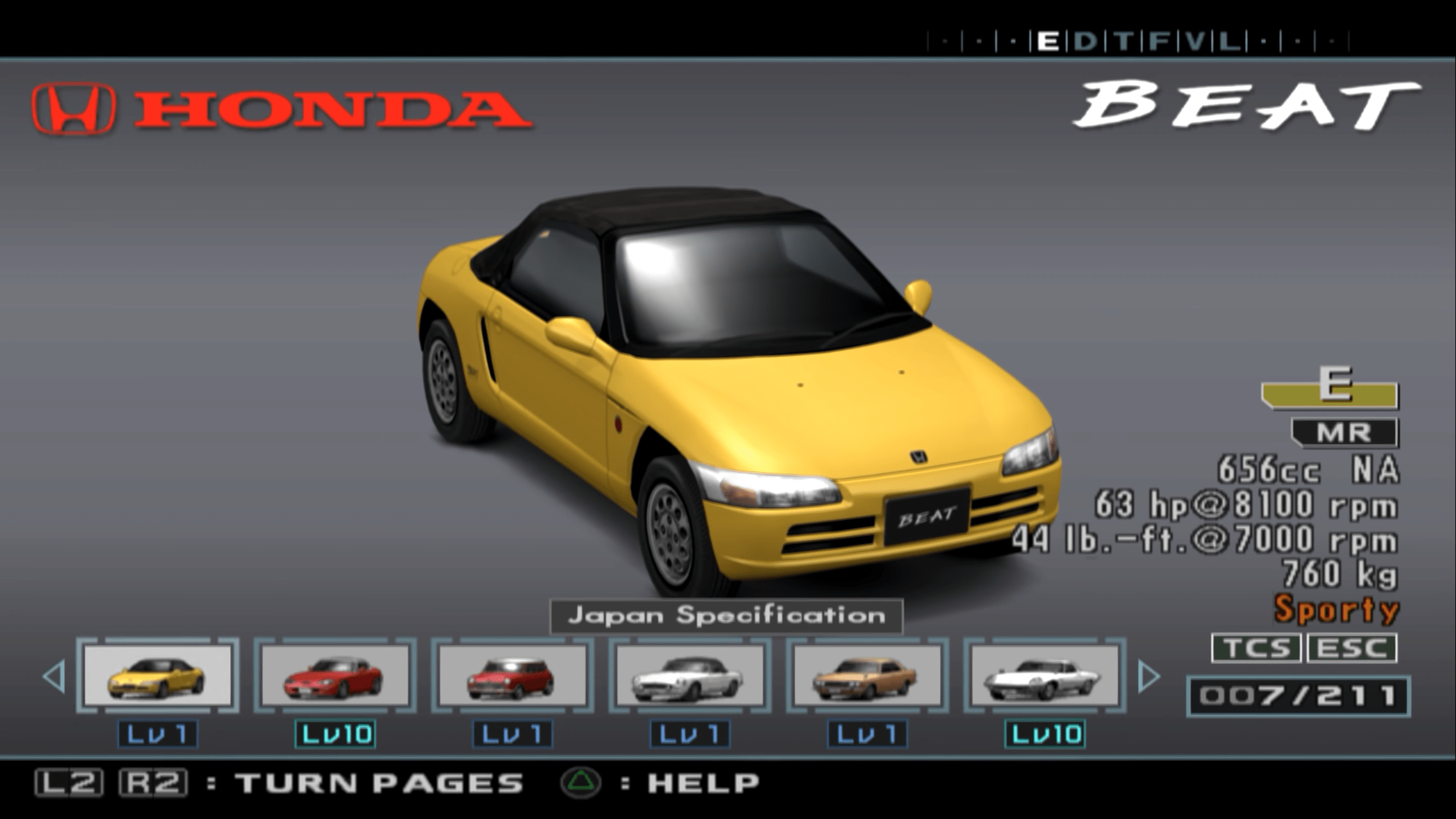Click the MR drivetrain badge
Viewport: 1456px width, 819px height.
coord(1343,433)
